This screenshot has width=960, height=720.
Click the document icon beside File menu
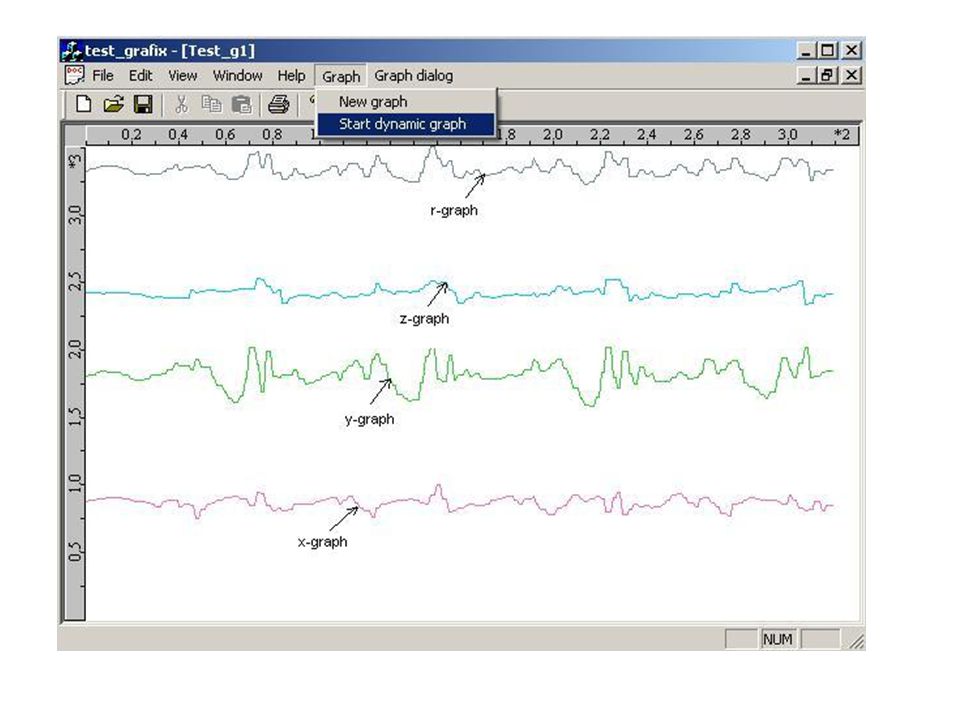[x=75, y=75]
